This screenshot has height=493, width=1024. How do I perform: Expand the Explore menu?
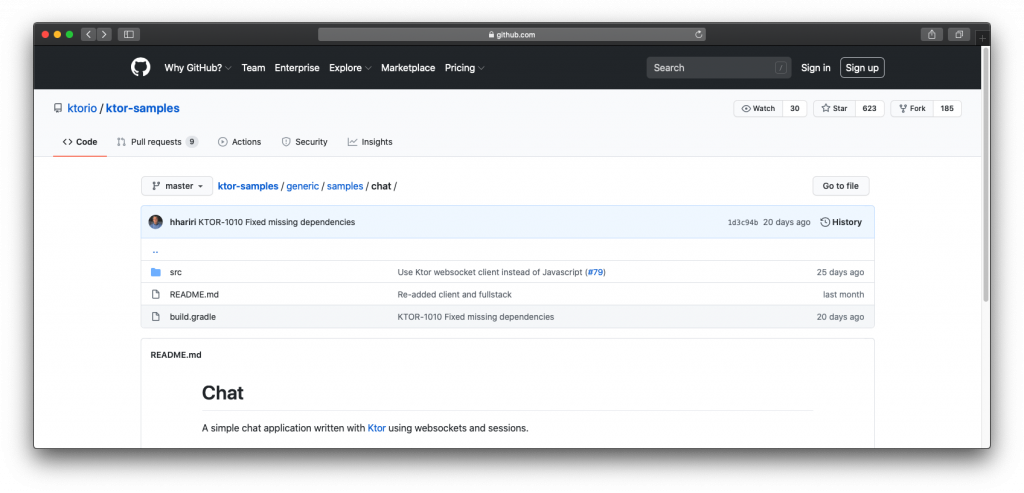point(350,68)
